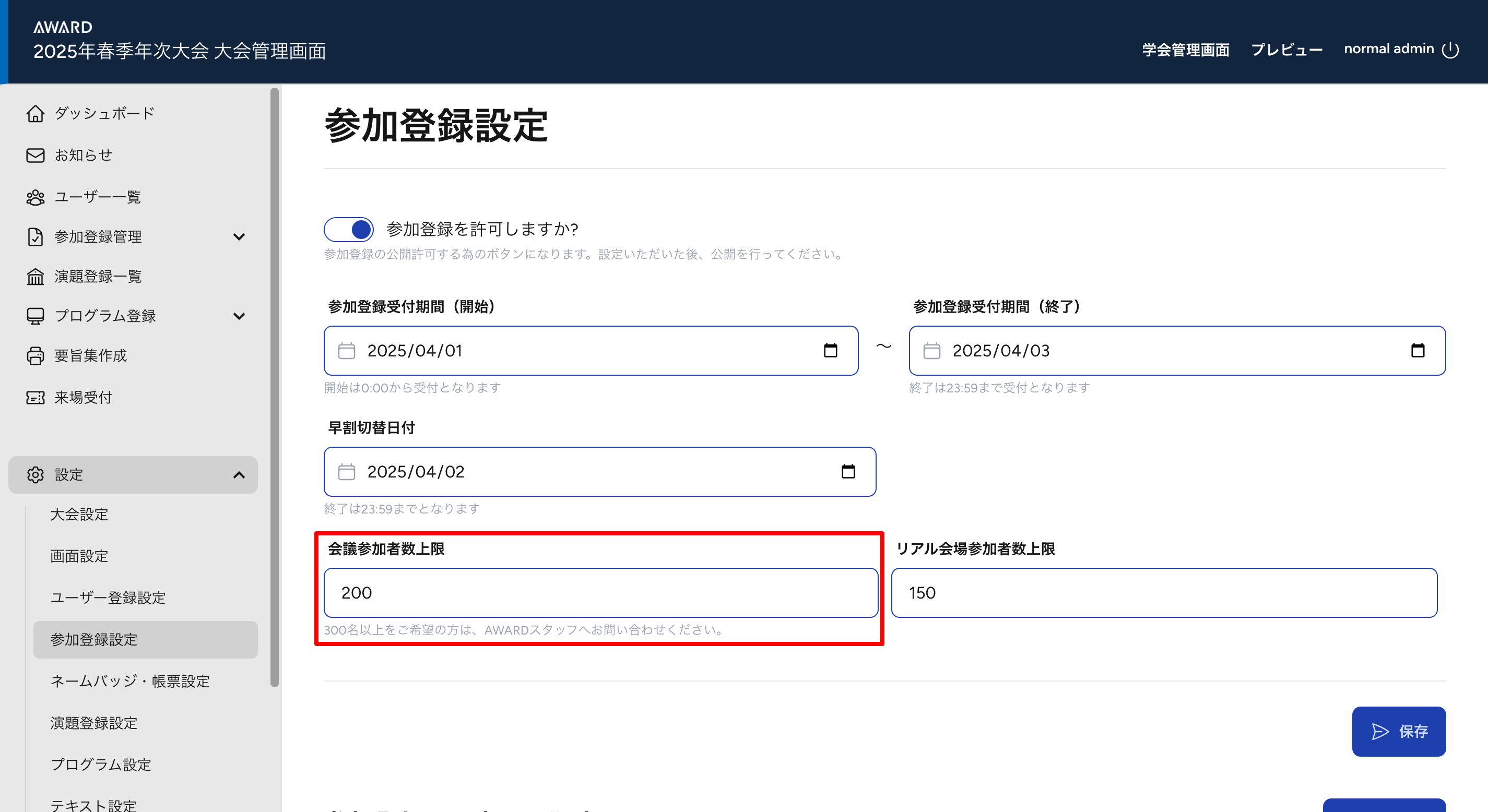
Task: Open 大会設定 in settings submenu
Action: coord(79,514)
